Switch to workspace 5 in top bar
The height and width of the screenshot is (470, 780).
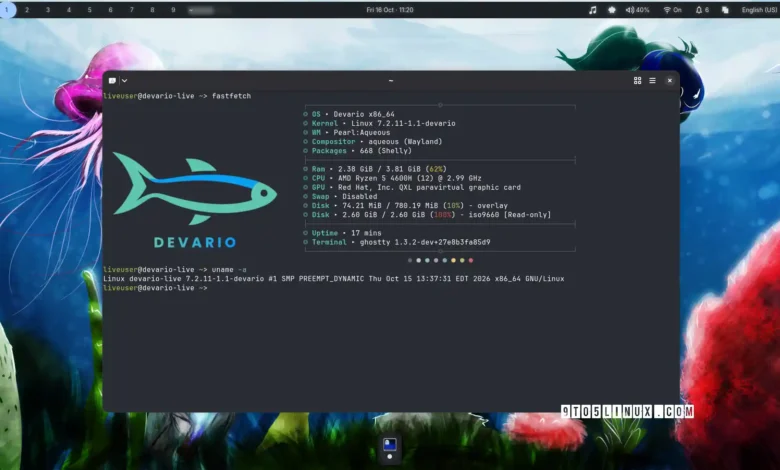click(90, 9)
